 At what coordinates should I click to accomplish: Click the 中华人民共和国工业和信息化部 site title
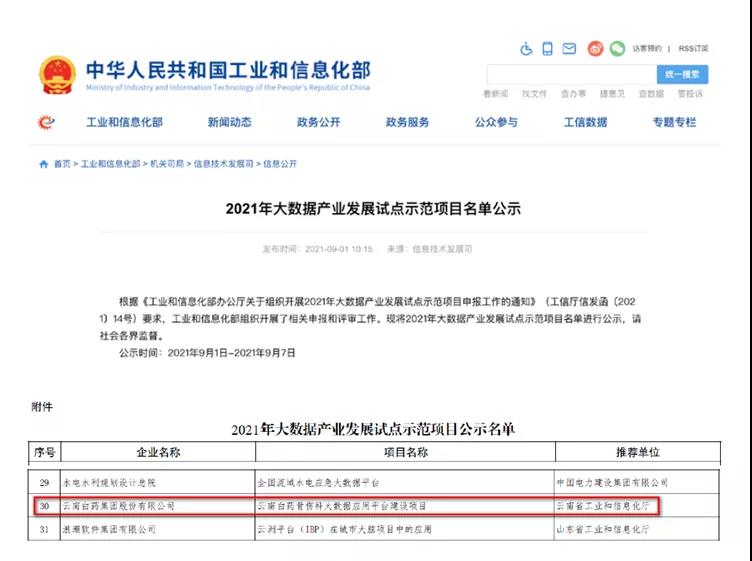(228, 70)
